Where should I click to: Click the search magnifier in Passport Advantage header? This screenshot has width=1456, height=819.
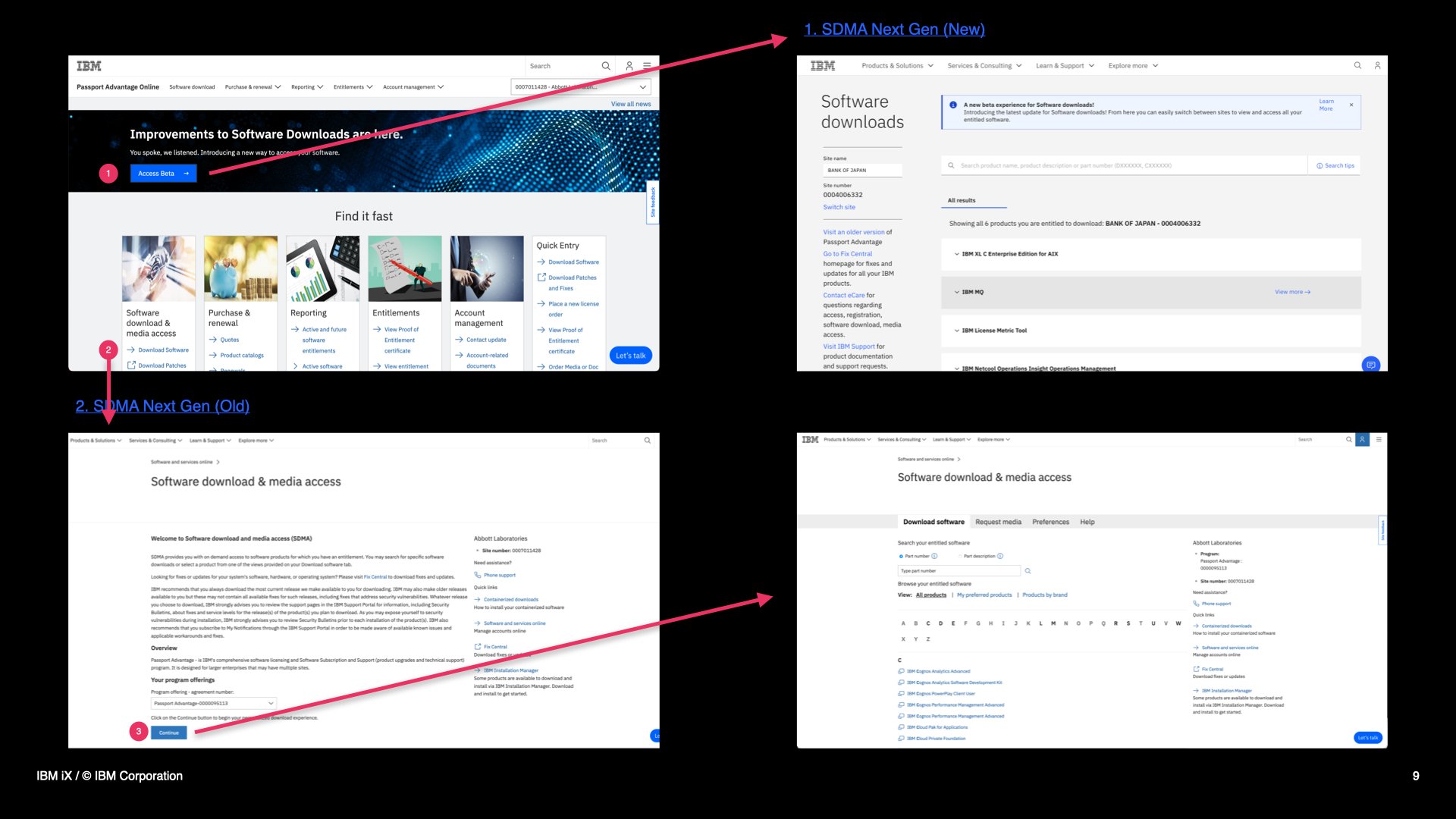pyautogui.click(x=606, y=66)
